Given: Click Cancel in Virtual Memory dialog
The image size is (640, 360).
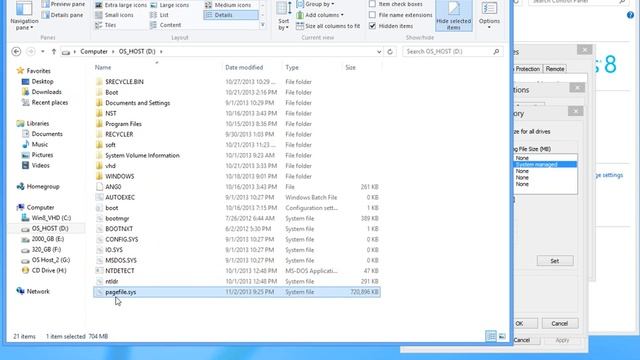Looking at the screenshot, I should pos(560,324).
